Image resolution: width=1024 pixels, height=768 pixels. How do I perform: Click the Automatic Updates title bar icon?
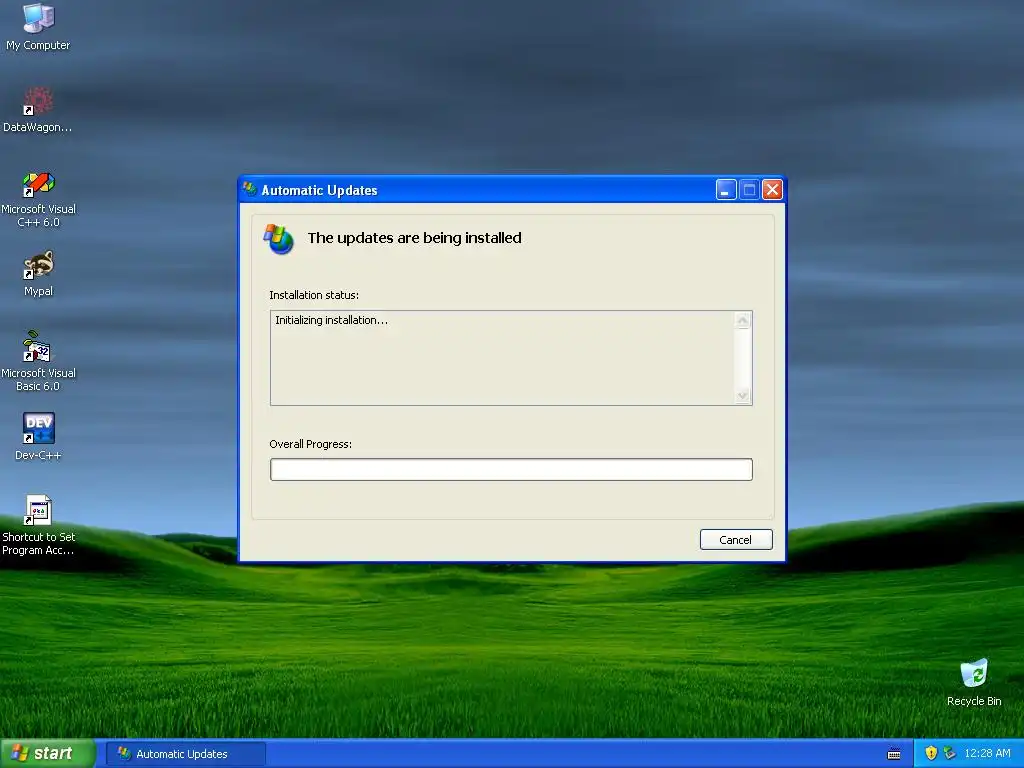pyautogui.click(x=249, y=189)
